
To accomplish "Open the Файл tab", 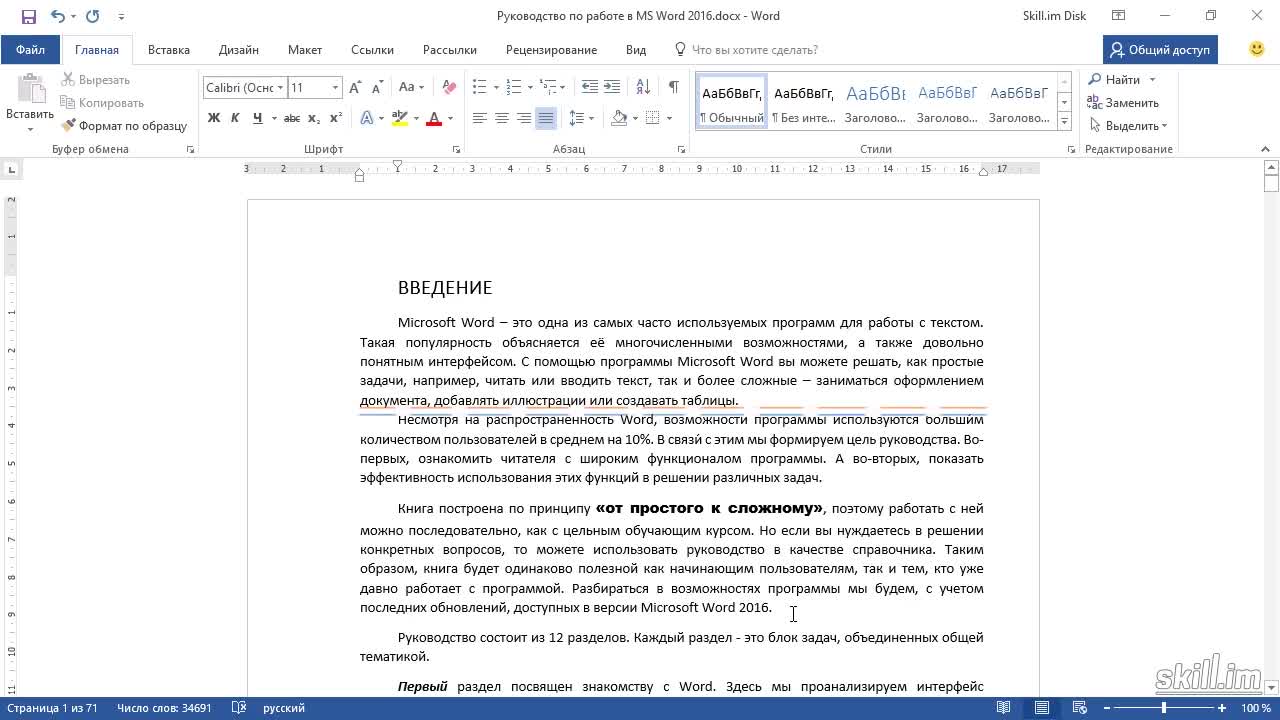I will pyautogui.click(x=30, y=49).
